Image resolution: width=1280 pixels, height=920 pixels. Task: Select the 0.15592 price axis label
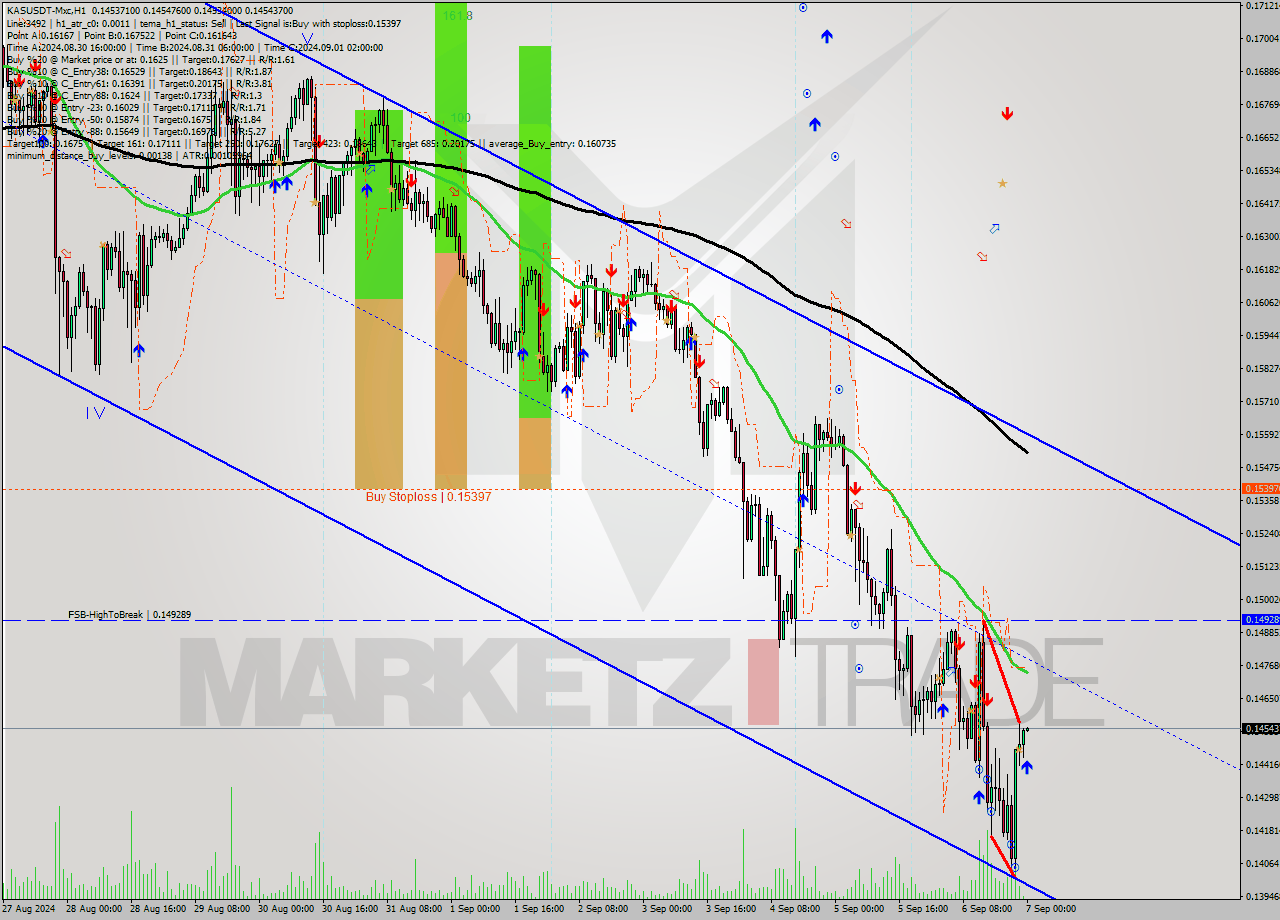pyautogui.click(x=1261, y=435)
